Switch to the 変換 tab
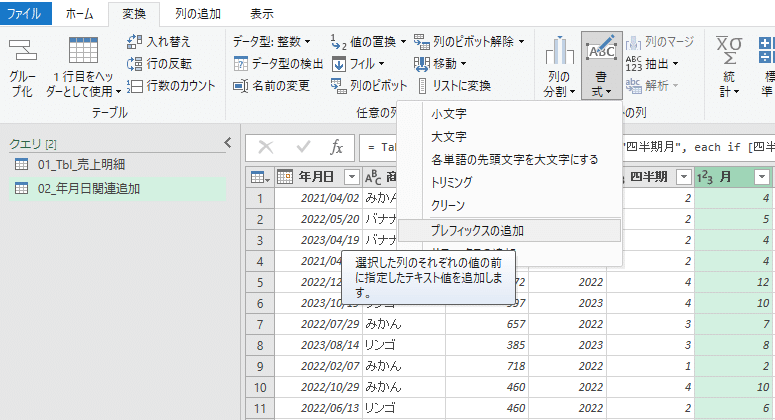This screenshot has height=420, width=775. point(134,13)
